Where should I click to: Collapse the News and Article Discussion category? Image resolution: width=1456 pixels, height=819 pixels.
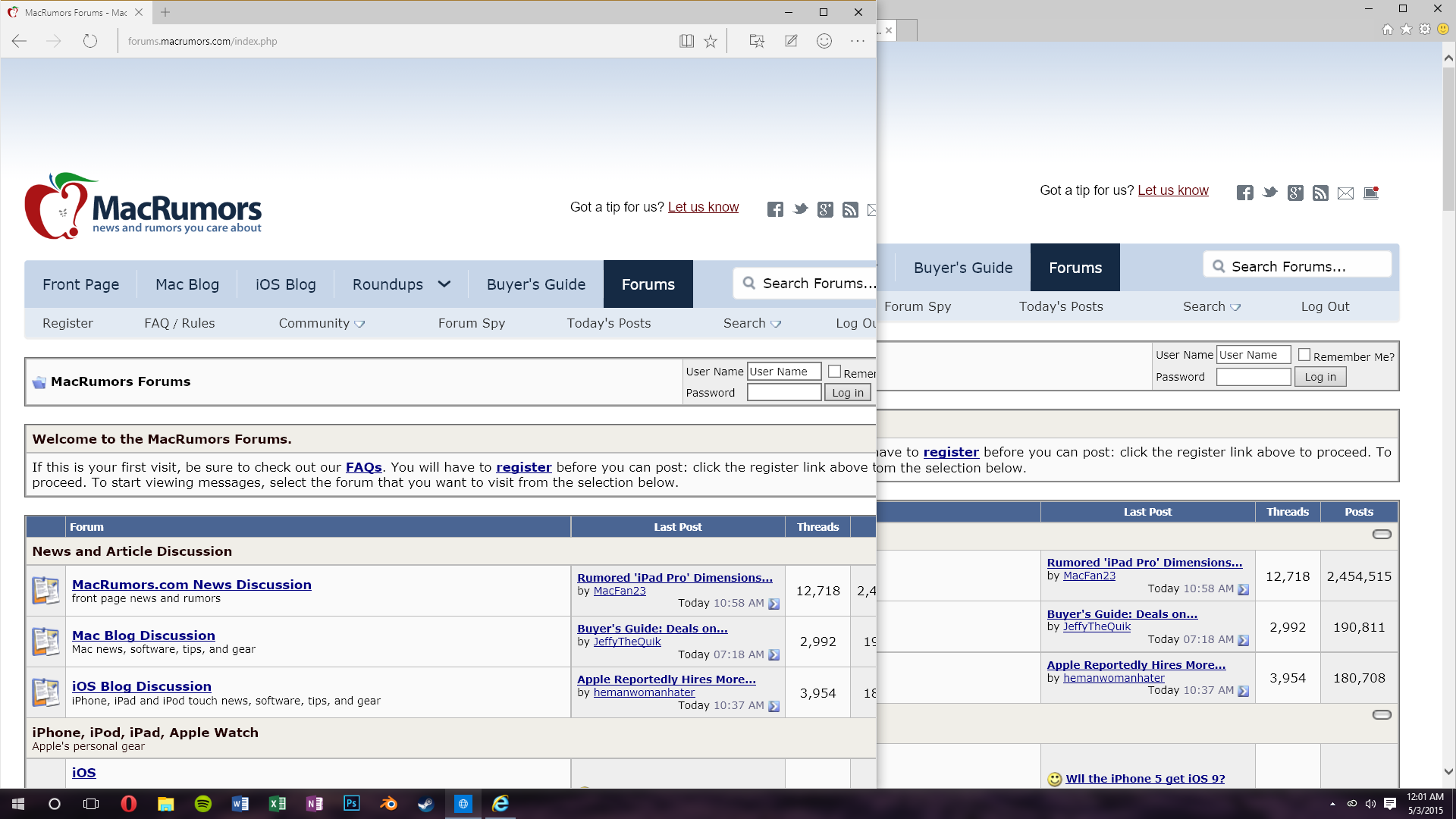pos(1382,535)
